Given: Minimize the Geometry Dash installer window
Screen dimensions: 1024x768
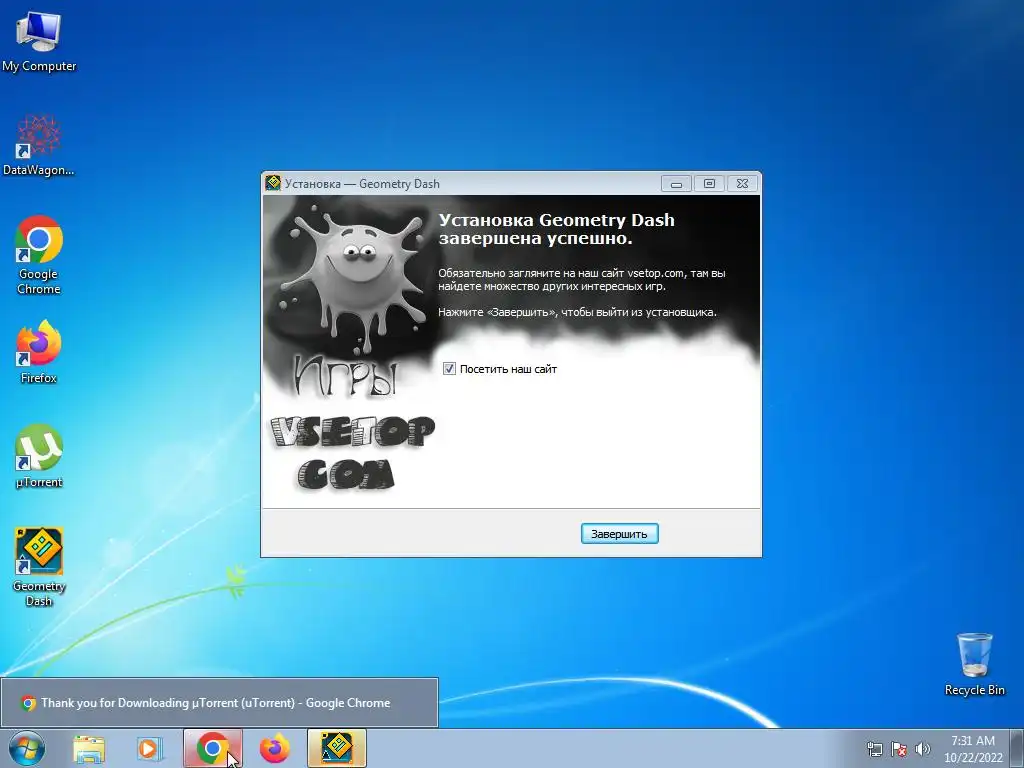Looking at the screenshot, I should pos(677,184).
